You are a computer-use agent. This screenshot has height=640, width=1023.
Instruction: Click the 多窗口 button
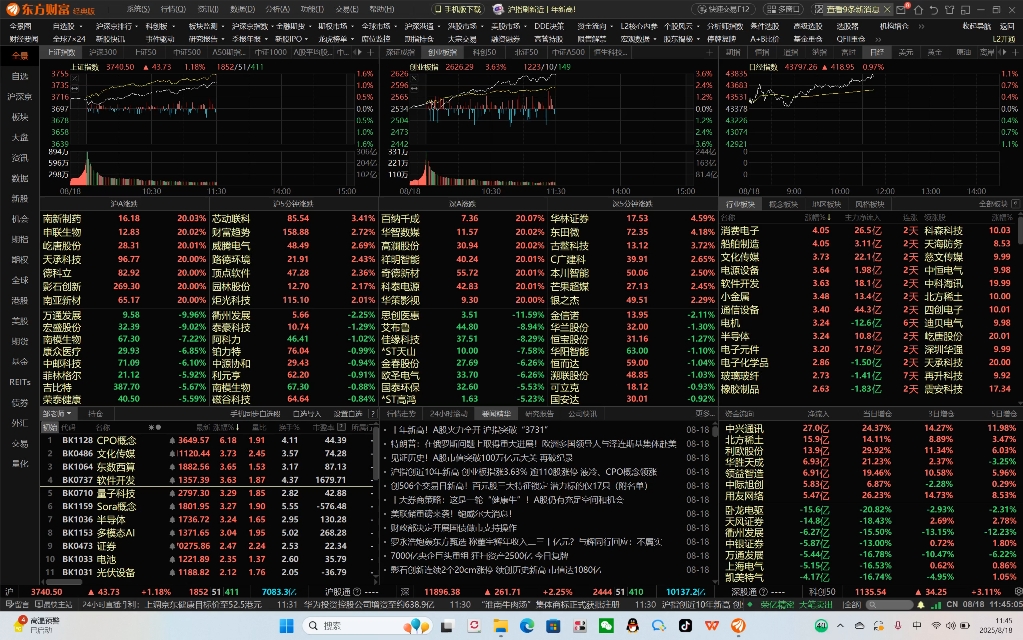tap(783, 10)
